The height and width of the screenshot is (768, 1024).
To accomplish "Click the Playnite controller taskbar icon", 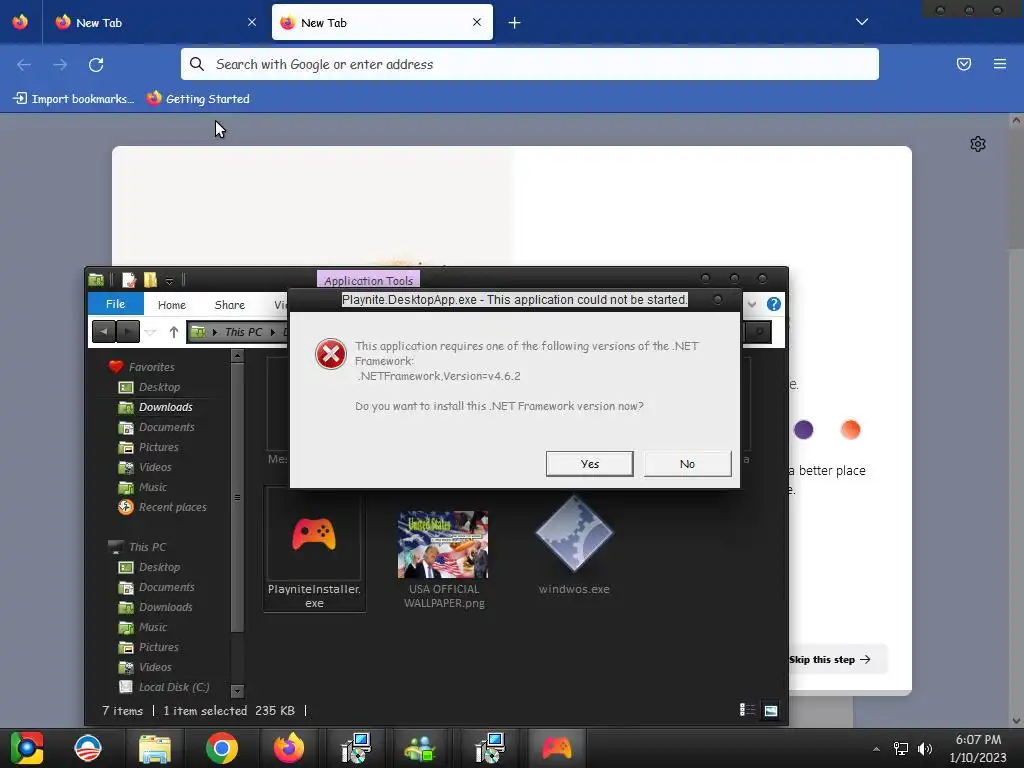I will (556, 748).
